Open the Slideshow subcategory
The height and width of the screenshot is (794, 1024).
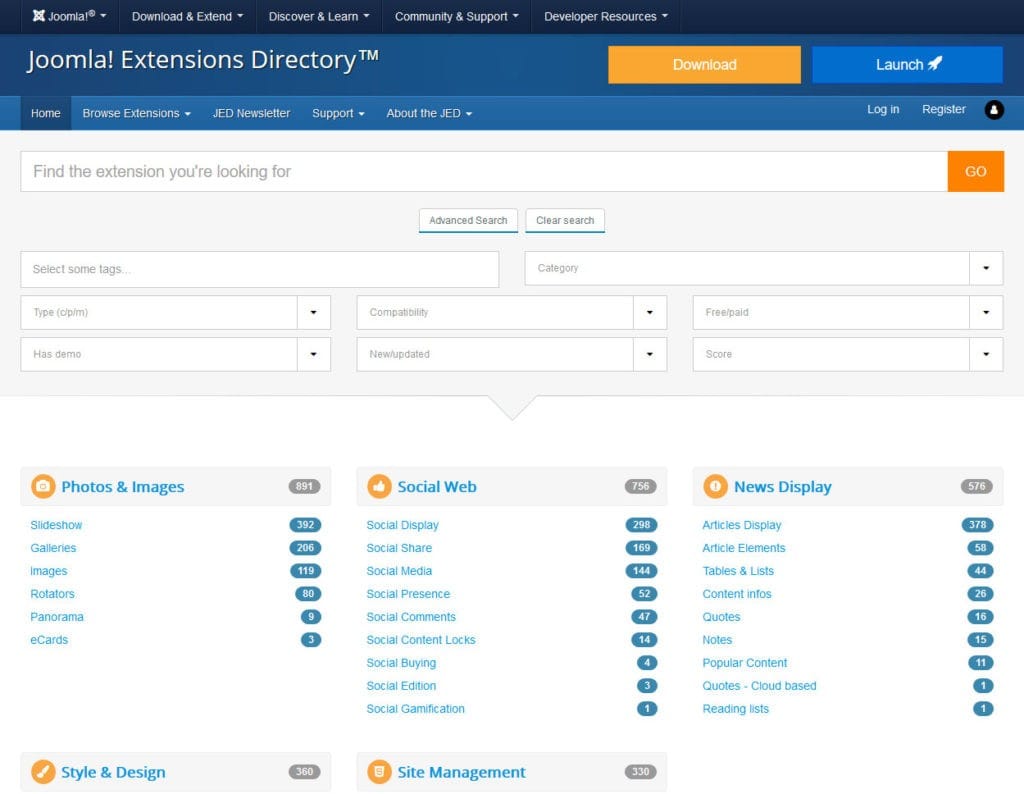tap(56, 525)
